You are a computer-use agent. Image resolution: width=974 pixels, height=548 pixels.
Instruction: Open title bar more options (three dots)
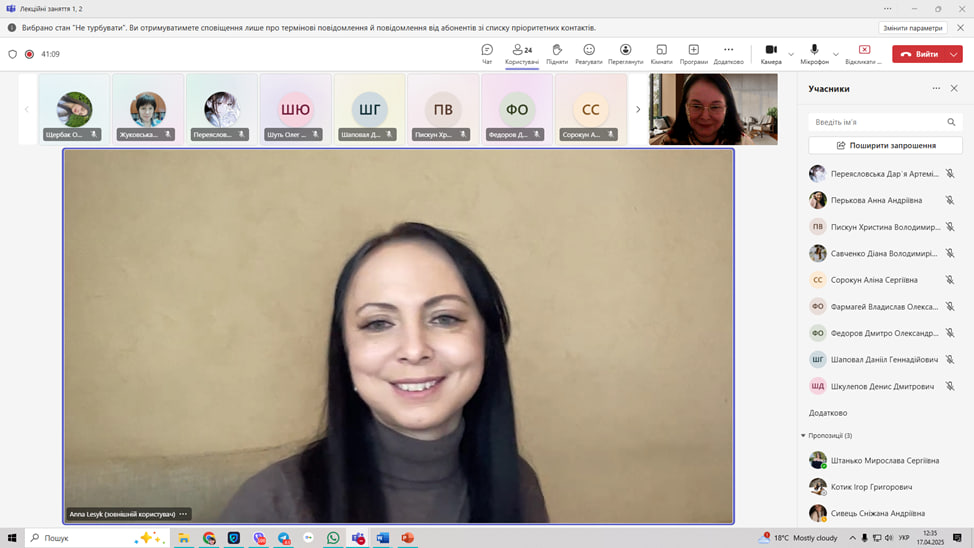coord(888,9)
